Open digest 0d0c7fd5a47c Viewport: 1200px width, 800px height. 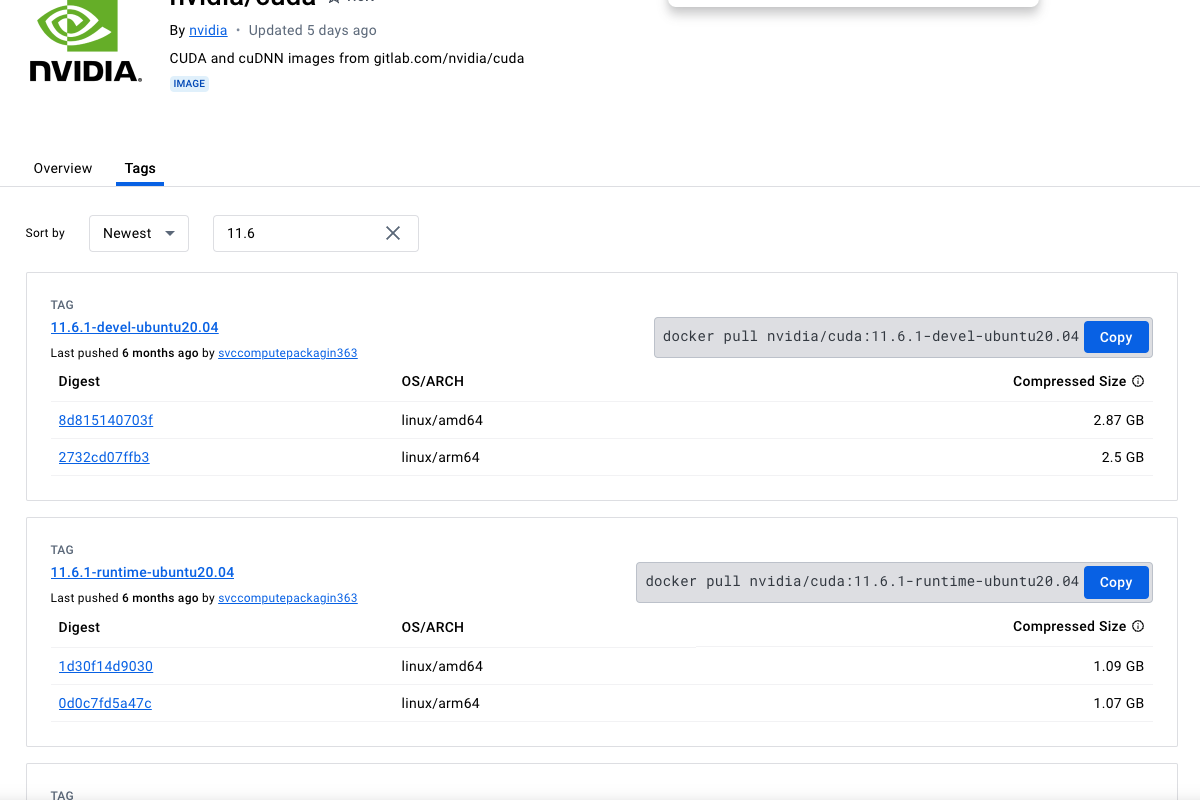105,703
